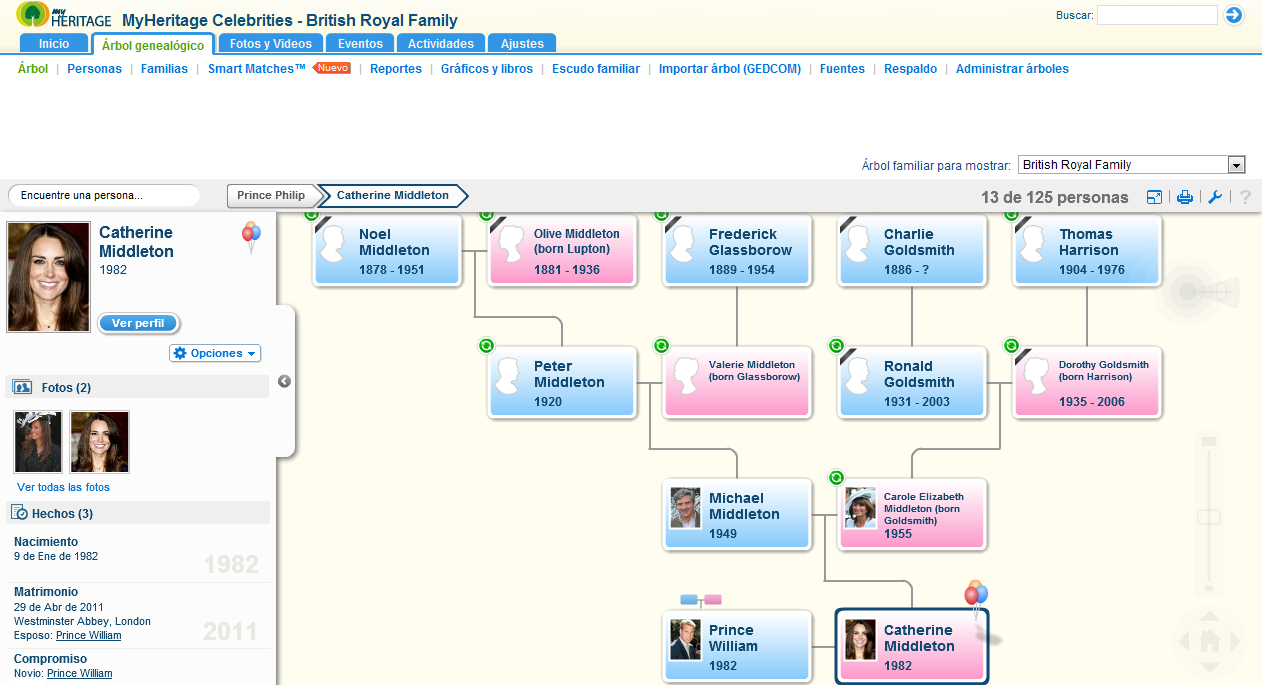This screenshot has width=1262, height=685.
Task: Open the Eventos tab
Action: pyautogui.click(x=361, y=43)
